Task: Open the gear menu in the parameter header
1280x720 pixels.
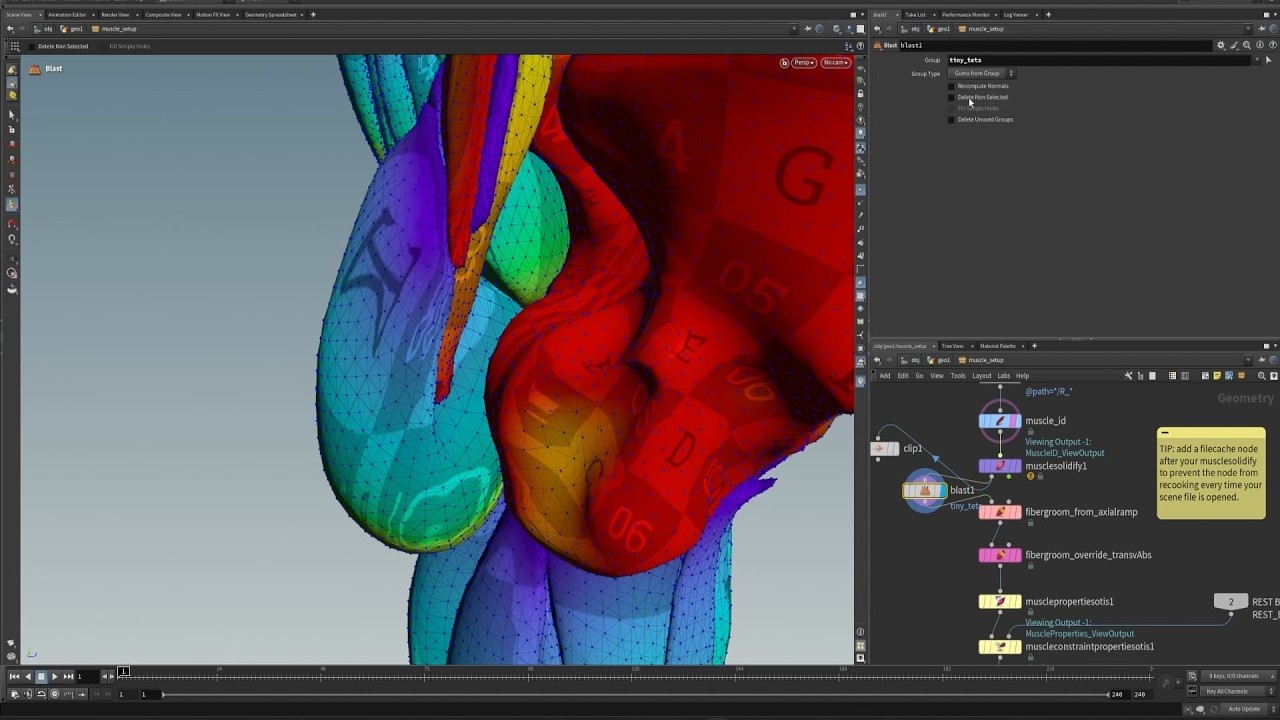Action: click(1220, 45)
